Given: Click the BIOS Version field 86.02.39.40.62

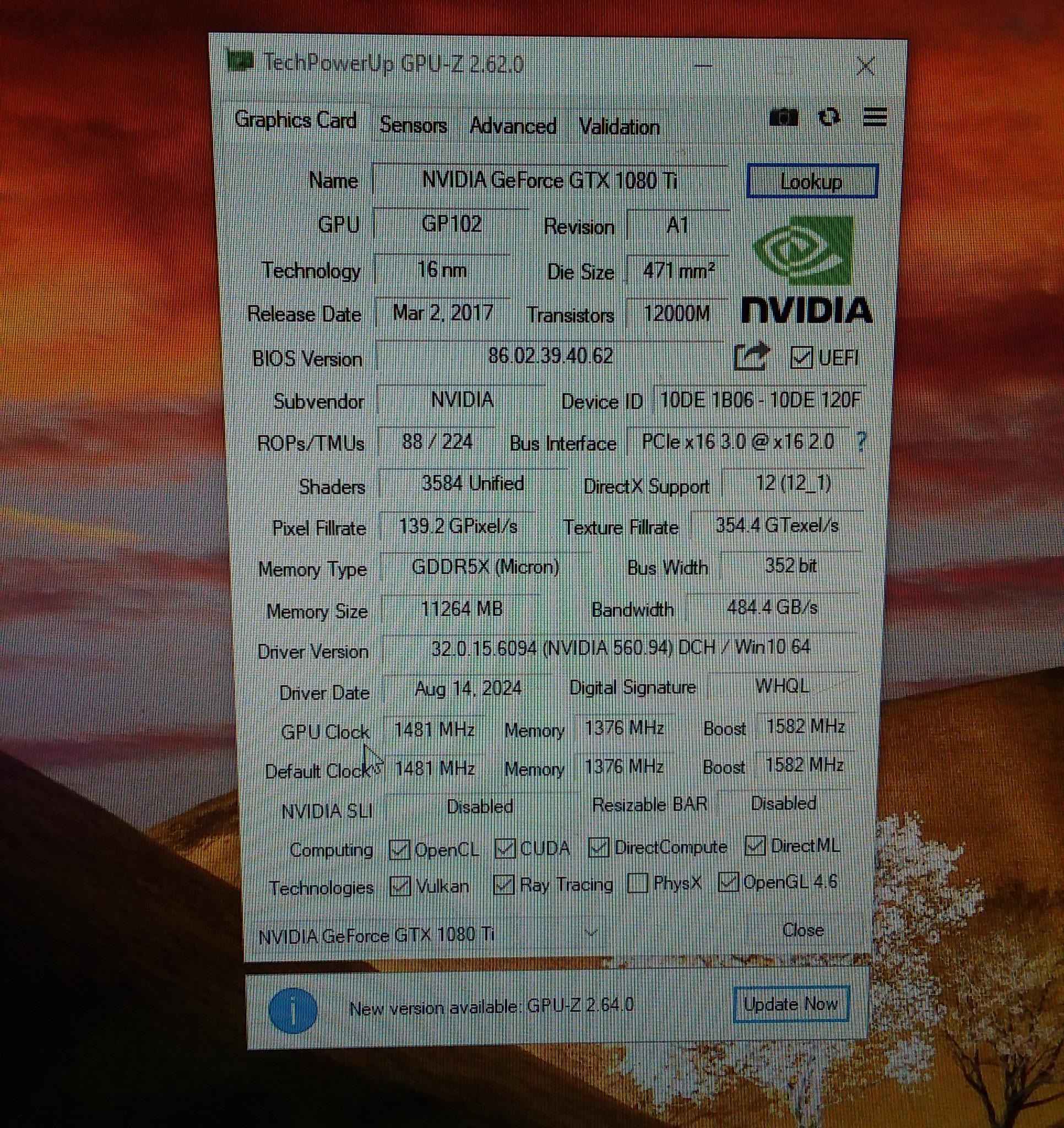Looking at the screenshot, I should [549, 356].
